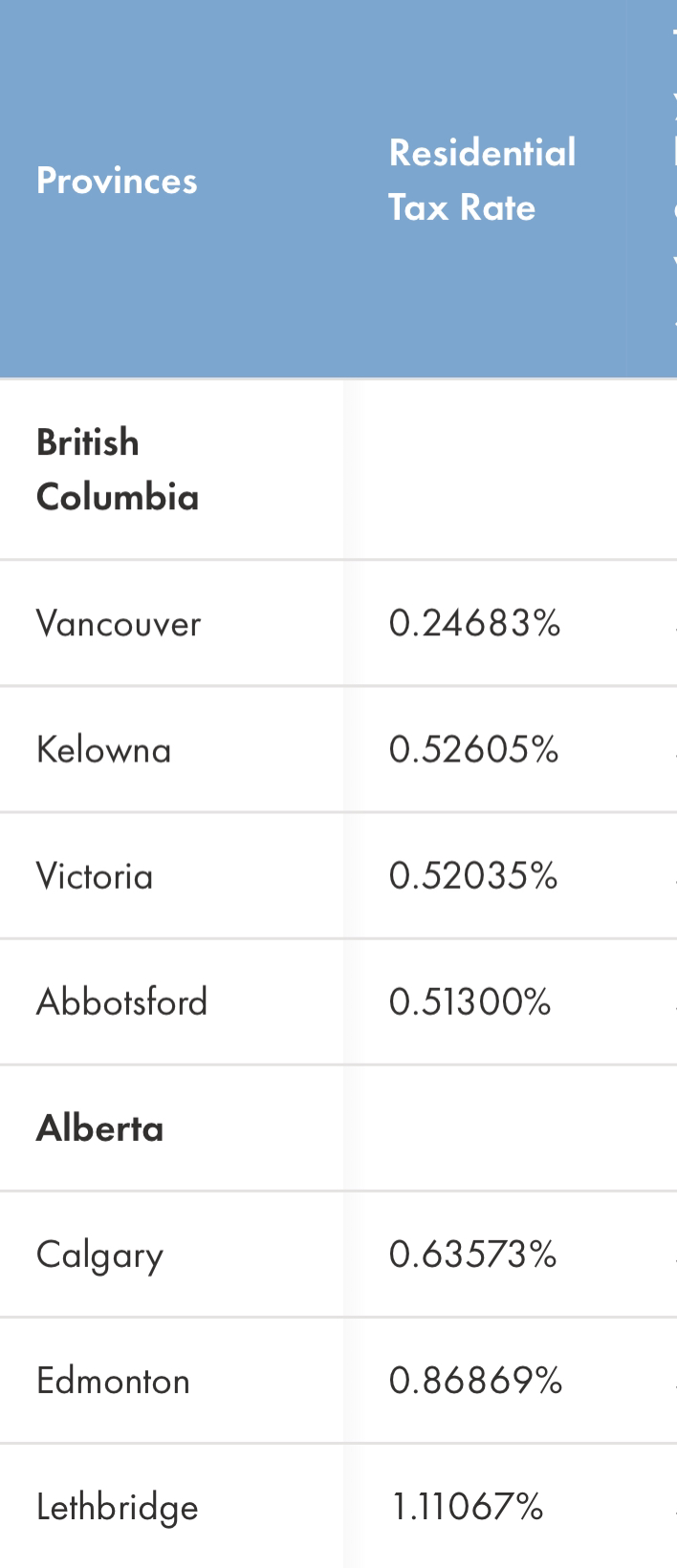Click the Provinces column header
The height and width of the screenshot is (1568, 677).
pyautogui.click(x=117, y=181)
